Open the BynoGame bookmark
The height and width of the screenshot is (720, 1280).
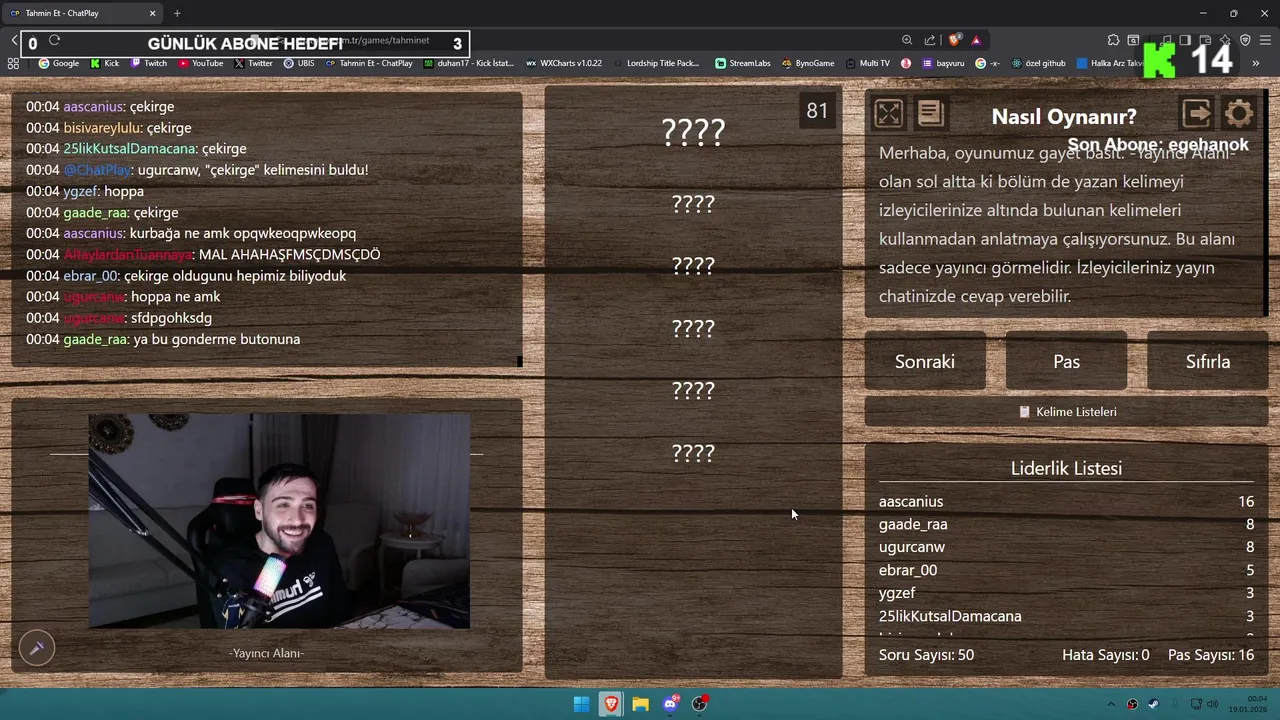click(808, 63)
